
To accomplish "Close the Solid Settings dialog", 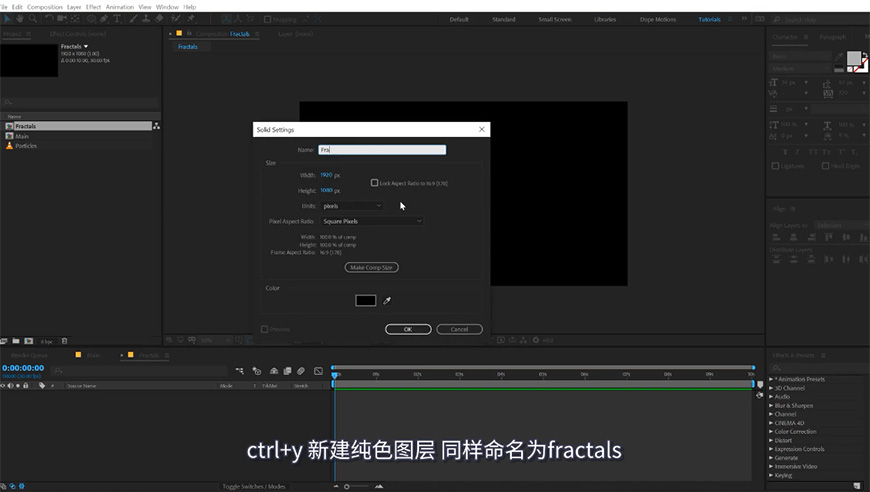I will coord(482,129).
